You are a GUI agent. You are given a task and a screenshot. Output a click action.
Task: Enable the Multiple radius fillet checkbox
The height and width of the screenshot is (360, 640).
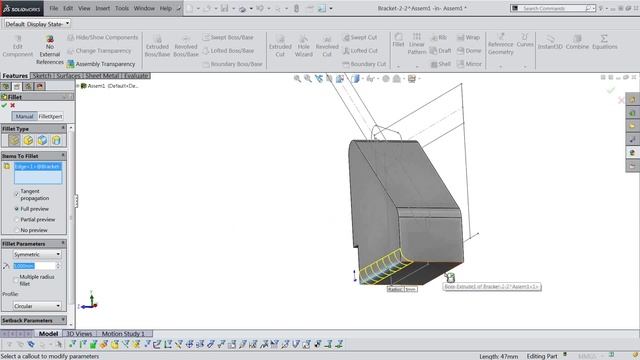16,280
